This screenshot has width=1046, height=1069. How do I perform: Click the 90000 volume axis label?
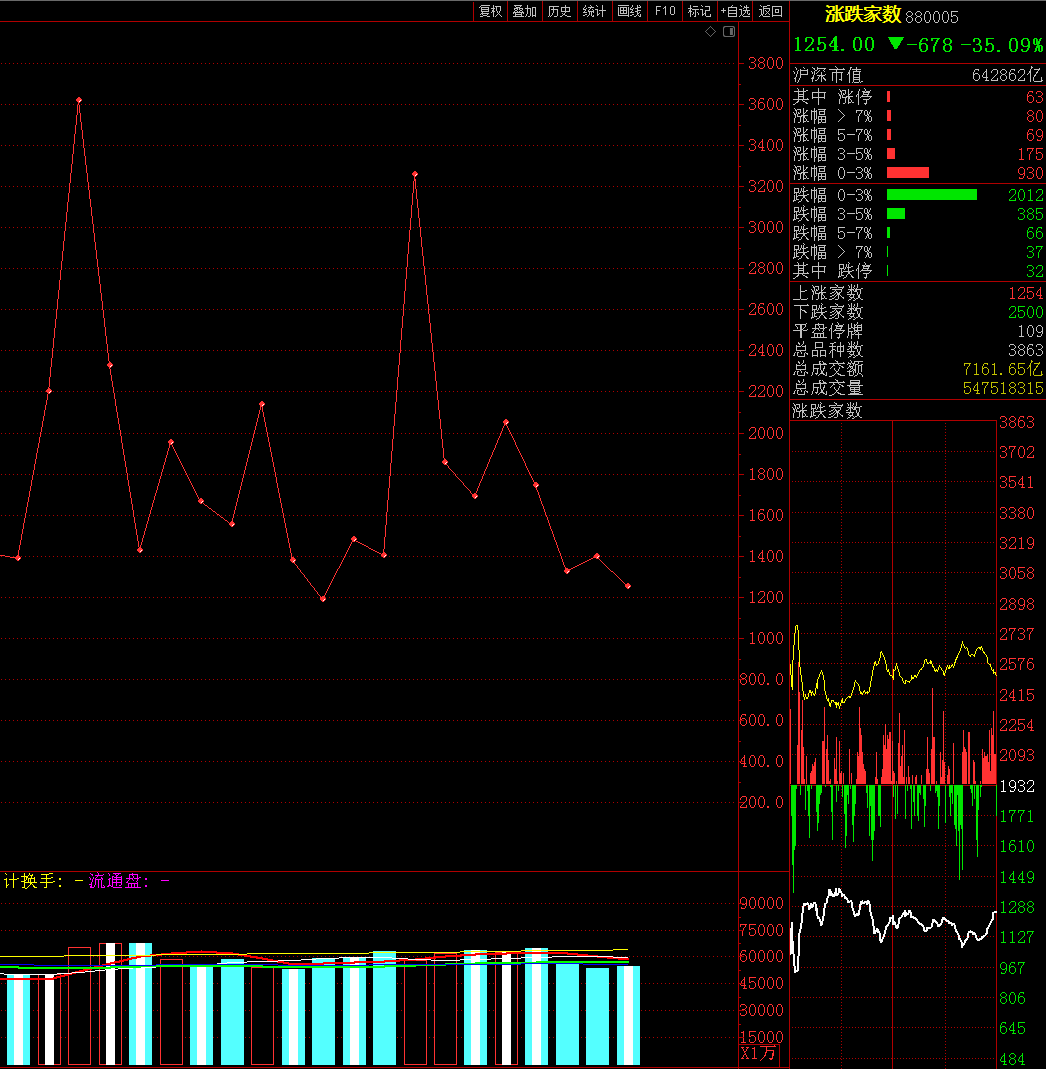click(762, 903)
